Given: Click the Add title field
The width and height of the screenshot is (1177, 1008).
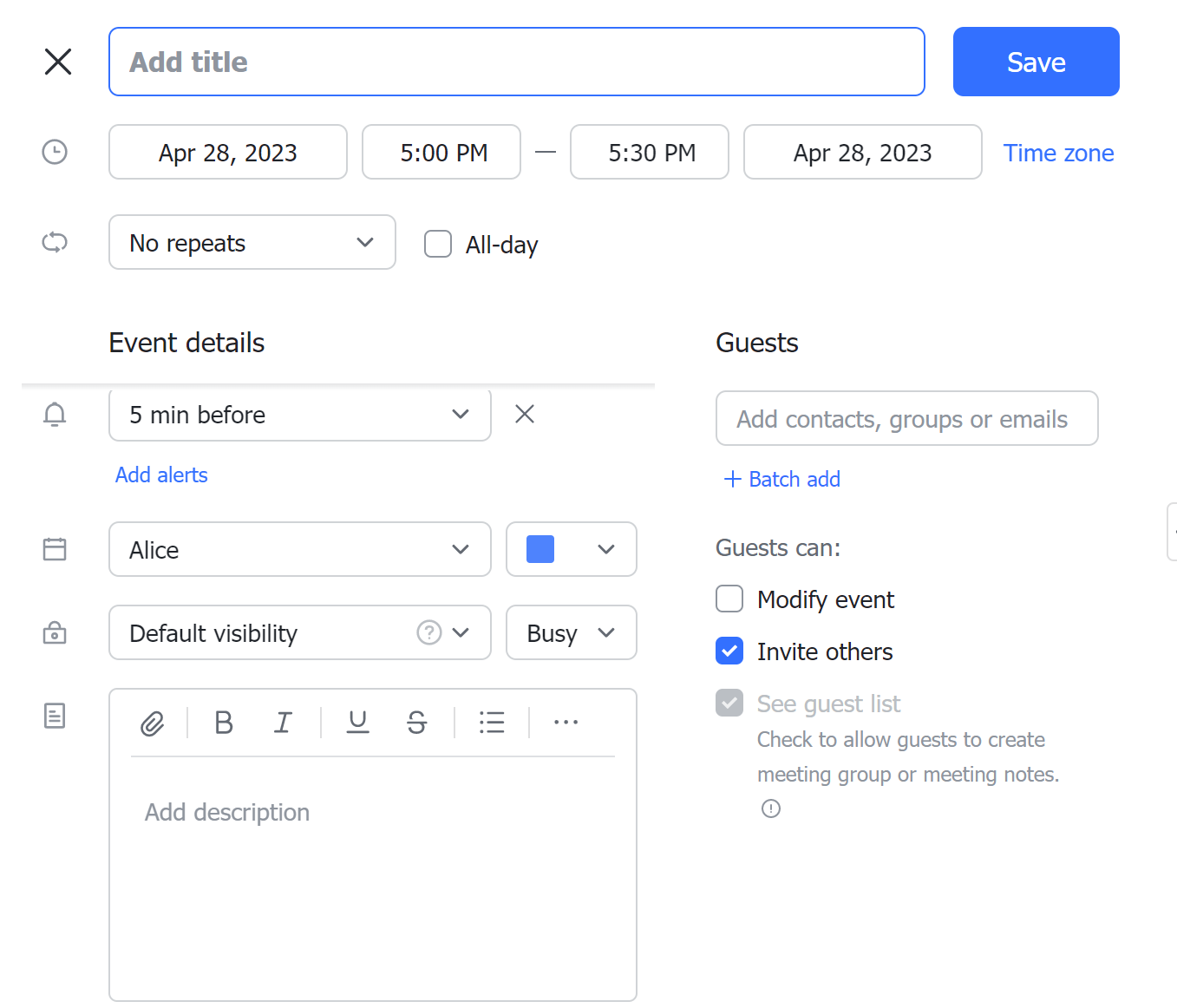Looking at the screenshot, I should [516, 61].
